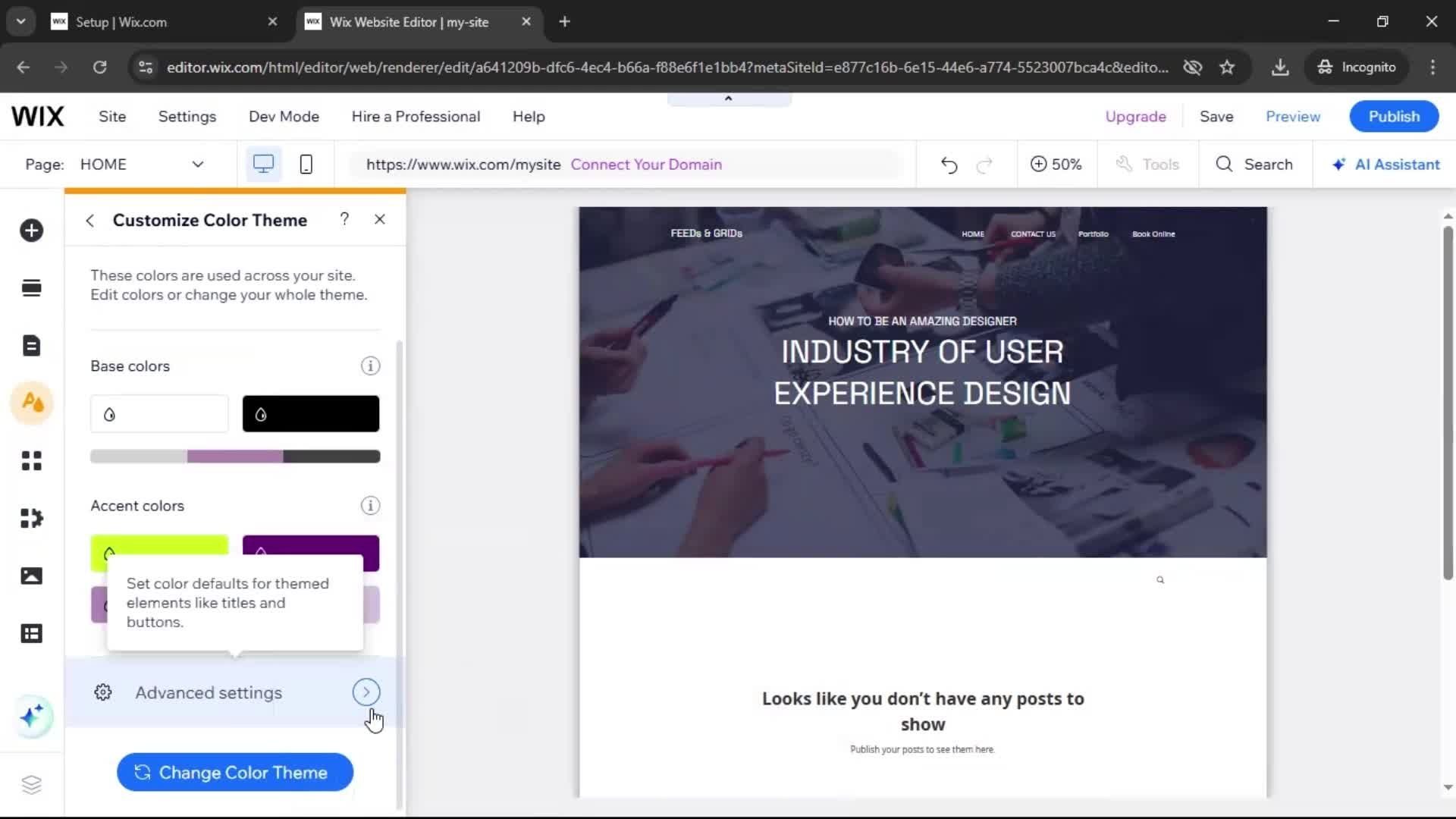This screenshot has width=1456, height=819.
Task: Open help for Customize Color Theme panel
Action: pyautogui.click(x=344, y=219)
